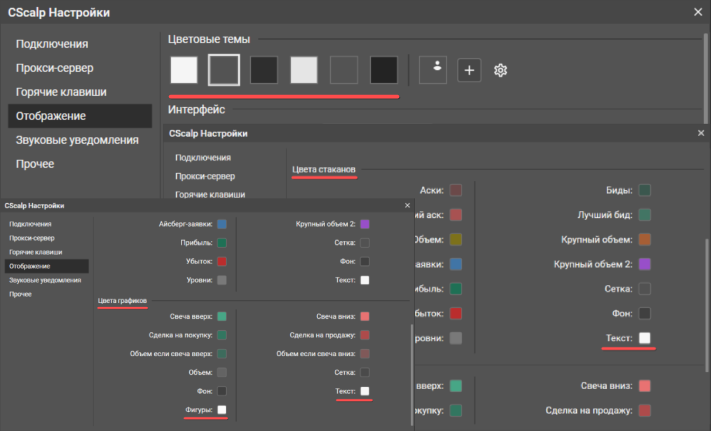Open Горячие клавиши in the small front window sidebar

click(36, 252)
